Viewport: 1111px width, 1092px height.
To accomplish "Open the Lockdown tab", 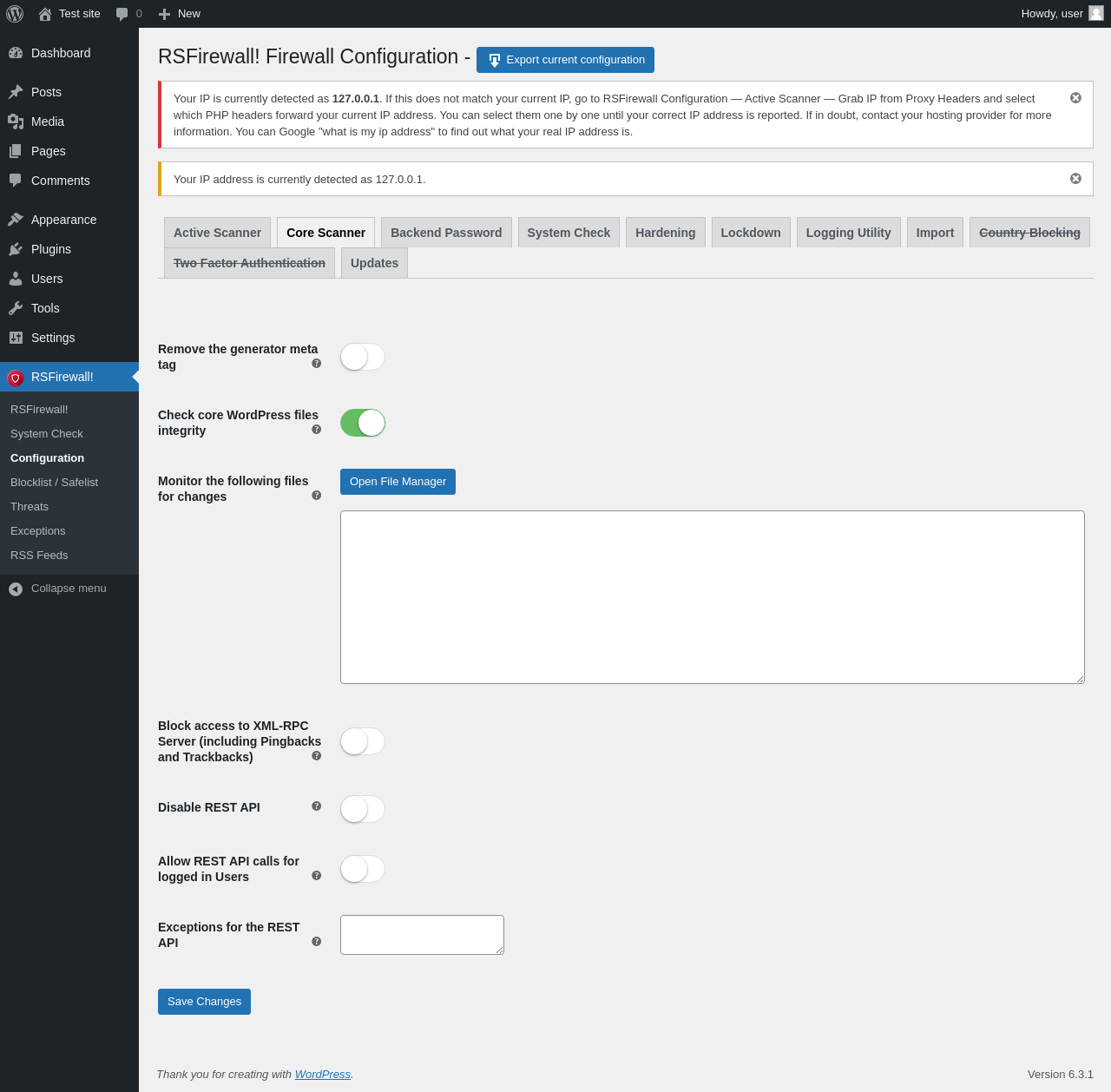I will tap(751, 233).
